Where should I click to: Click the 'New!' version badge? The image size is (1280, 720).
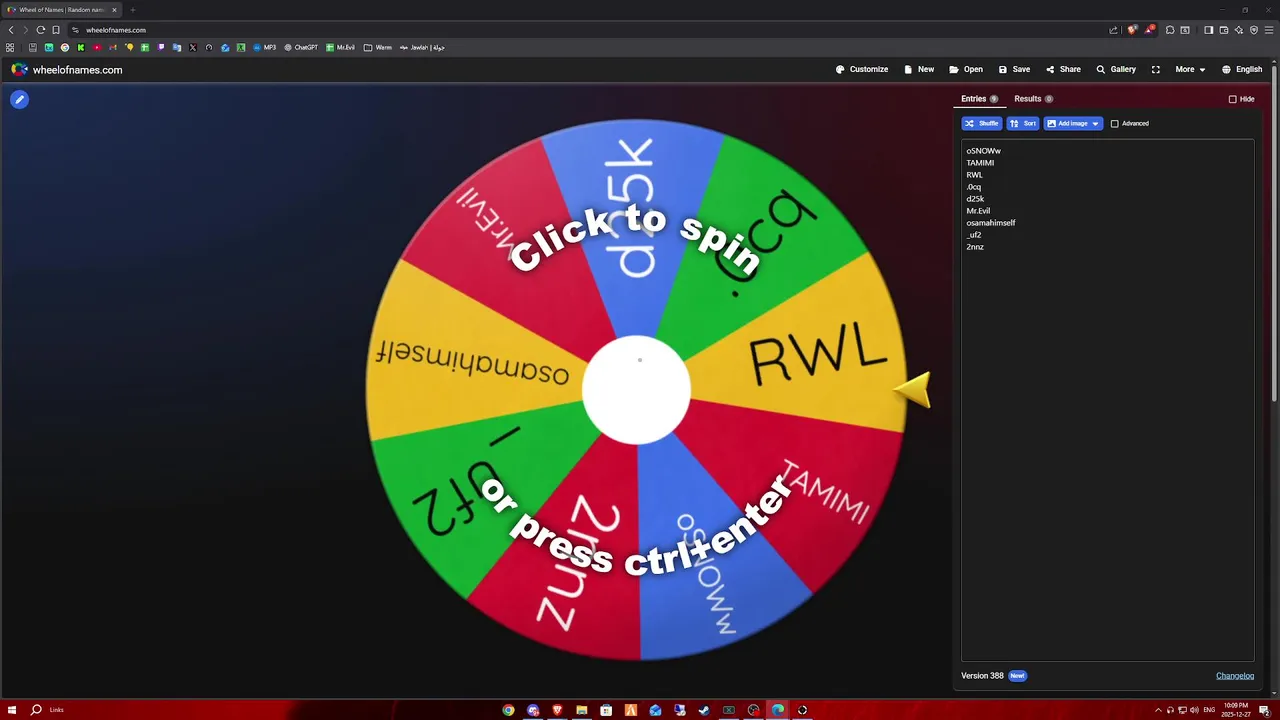click(x=1017, y=676)
